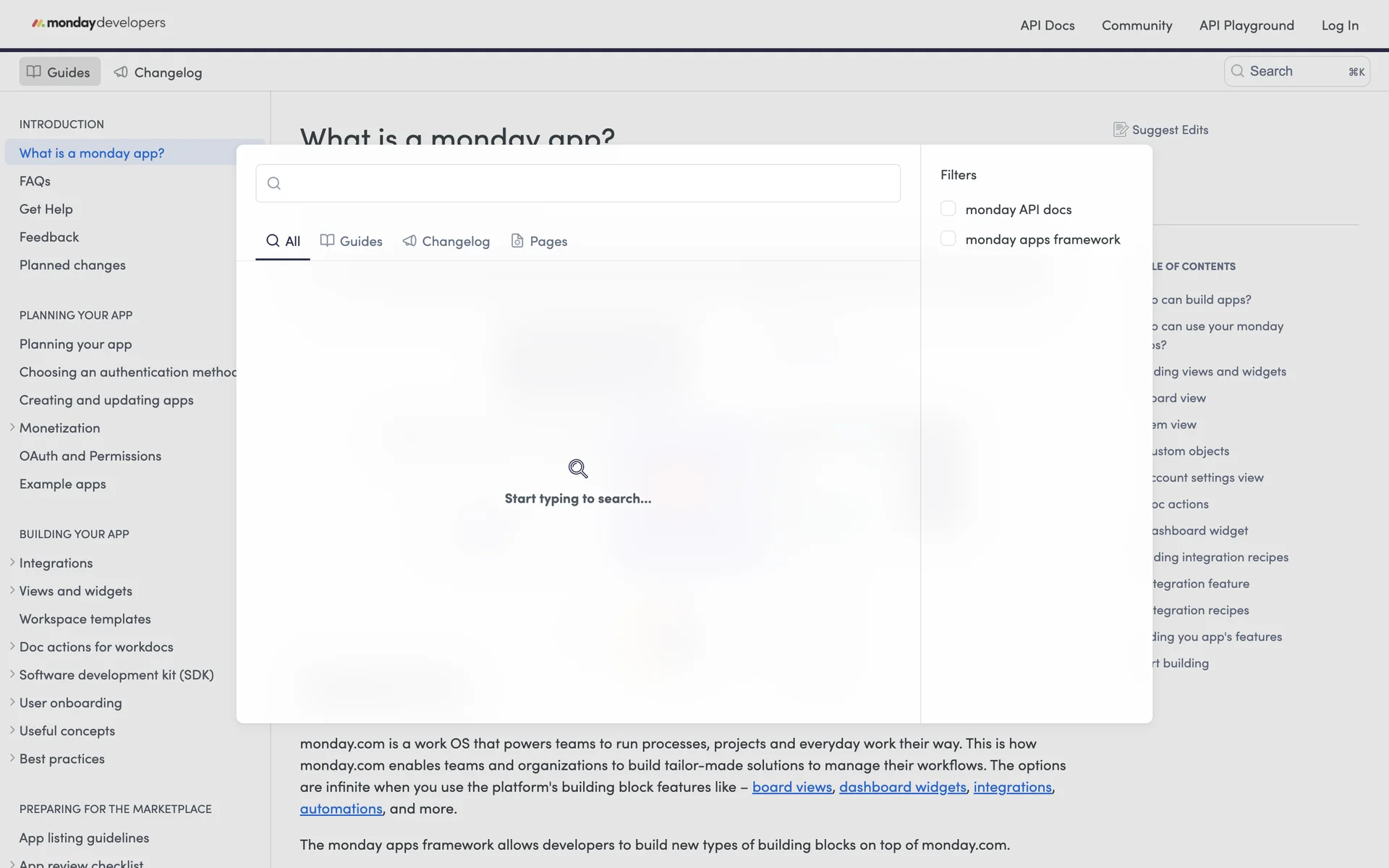Open the dashboard widgets hyperlink
Image resolution: width=1389 pixels, height=868 pixels.
click(x=902, y=787)
